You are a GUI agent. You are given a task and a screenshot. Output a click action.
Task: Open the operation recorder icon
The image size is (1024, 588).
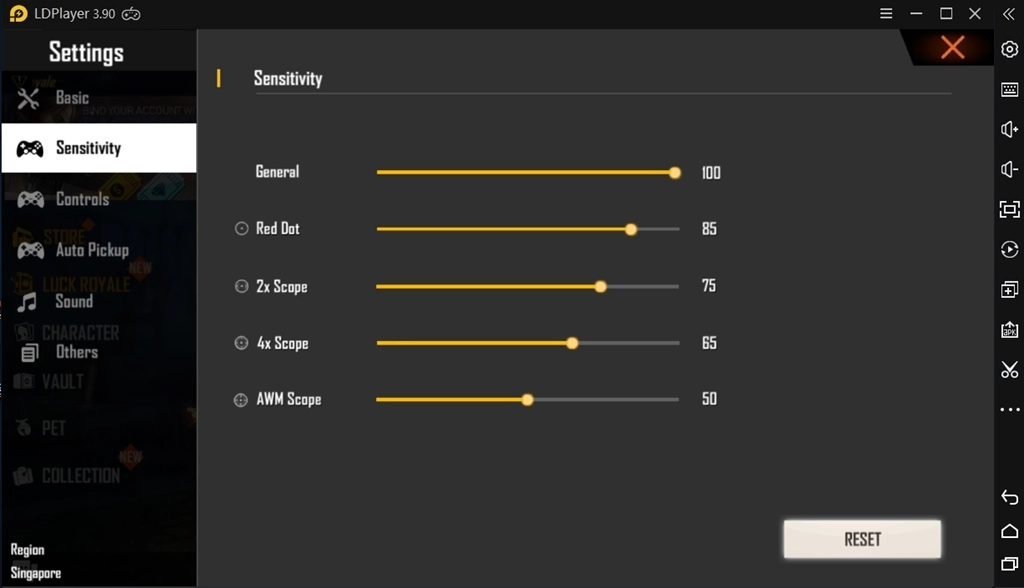click(x=1009, y=249)
